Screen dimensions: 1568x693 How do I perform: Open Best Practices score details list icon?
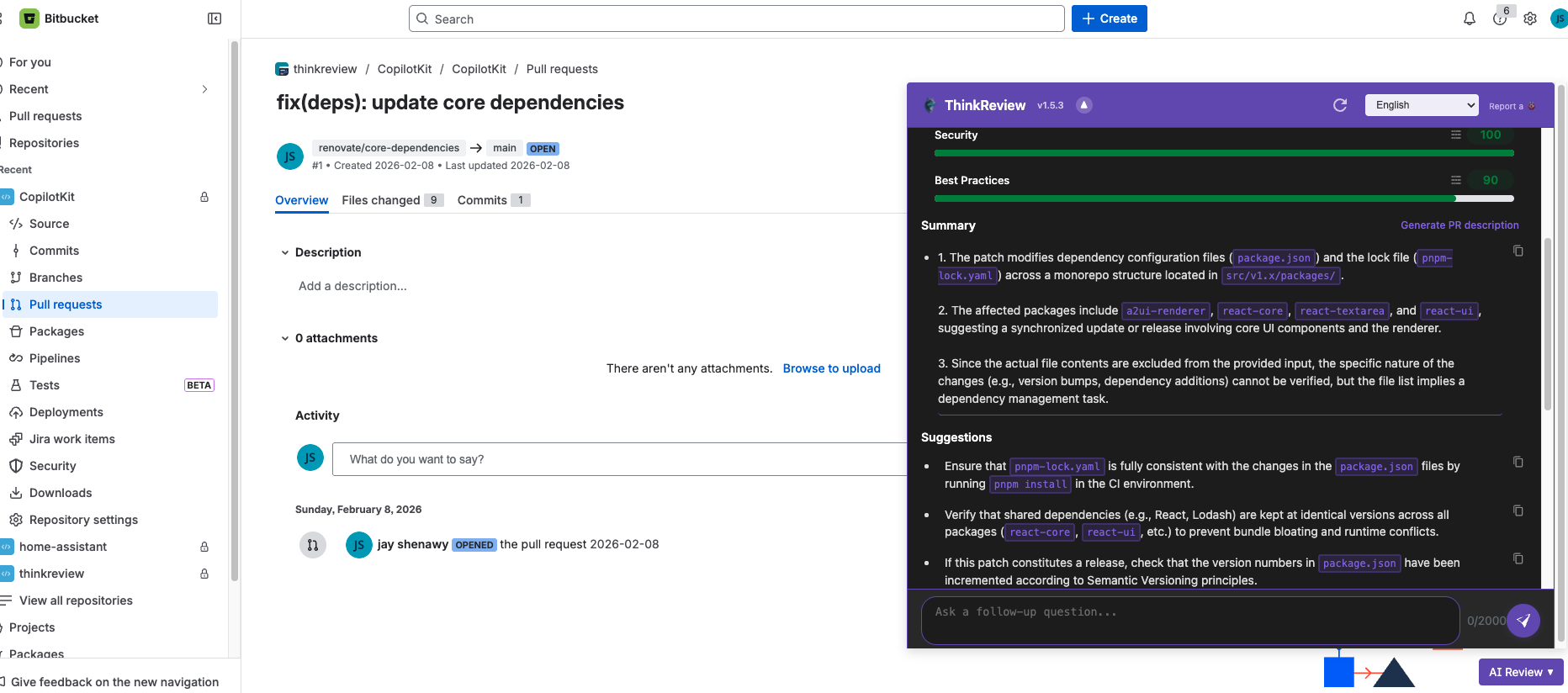1456,180
